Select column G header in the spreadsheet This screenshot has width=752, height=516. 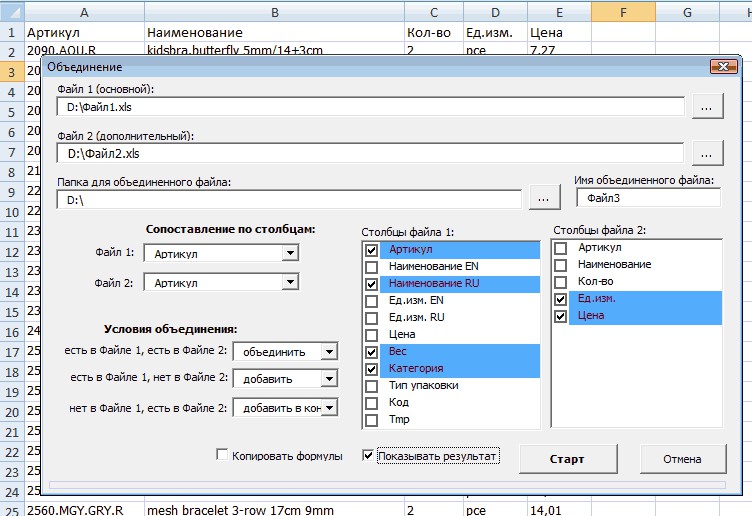[x=687, y=12]
